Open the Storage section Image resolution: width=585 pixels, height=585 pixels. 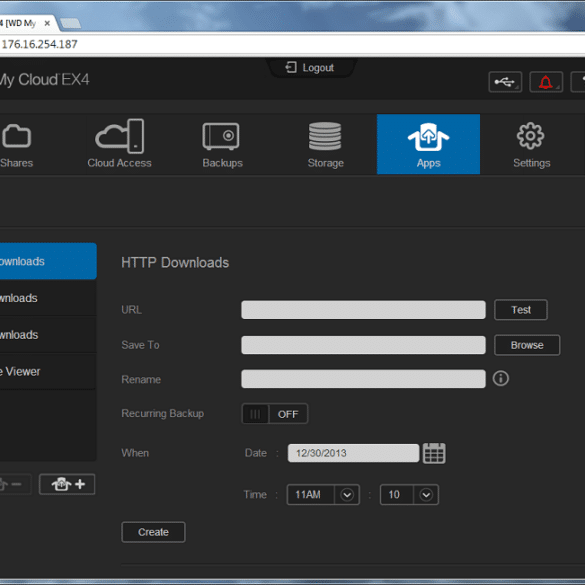coord(325,145)
